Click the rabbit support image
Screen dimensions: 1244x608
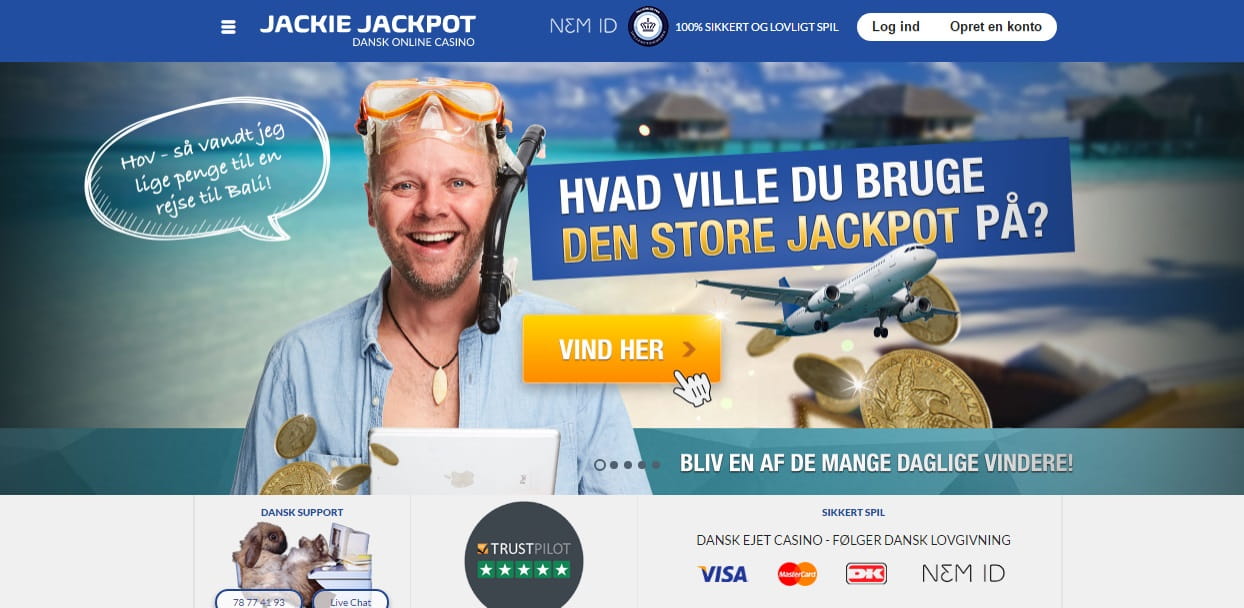302,555
